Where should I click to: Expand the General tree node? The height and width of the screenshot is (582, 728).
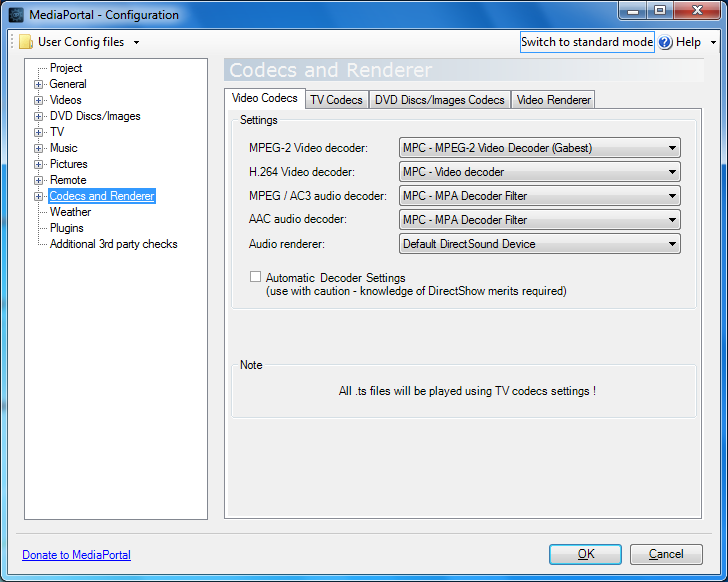(39, 84)
